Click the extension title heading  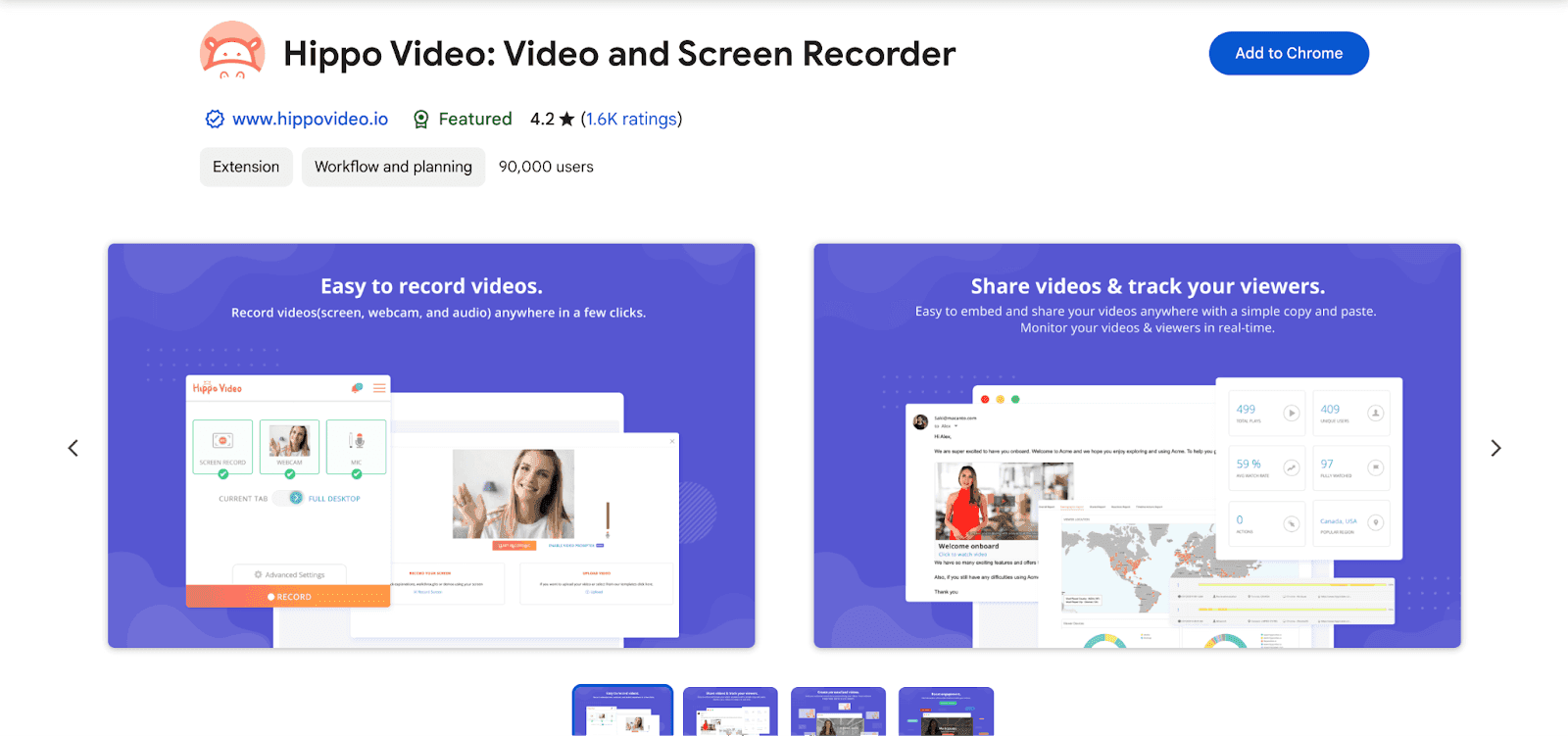pos(619,54)
